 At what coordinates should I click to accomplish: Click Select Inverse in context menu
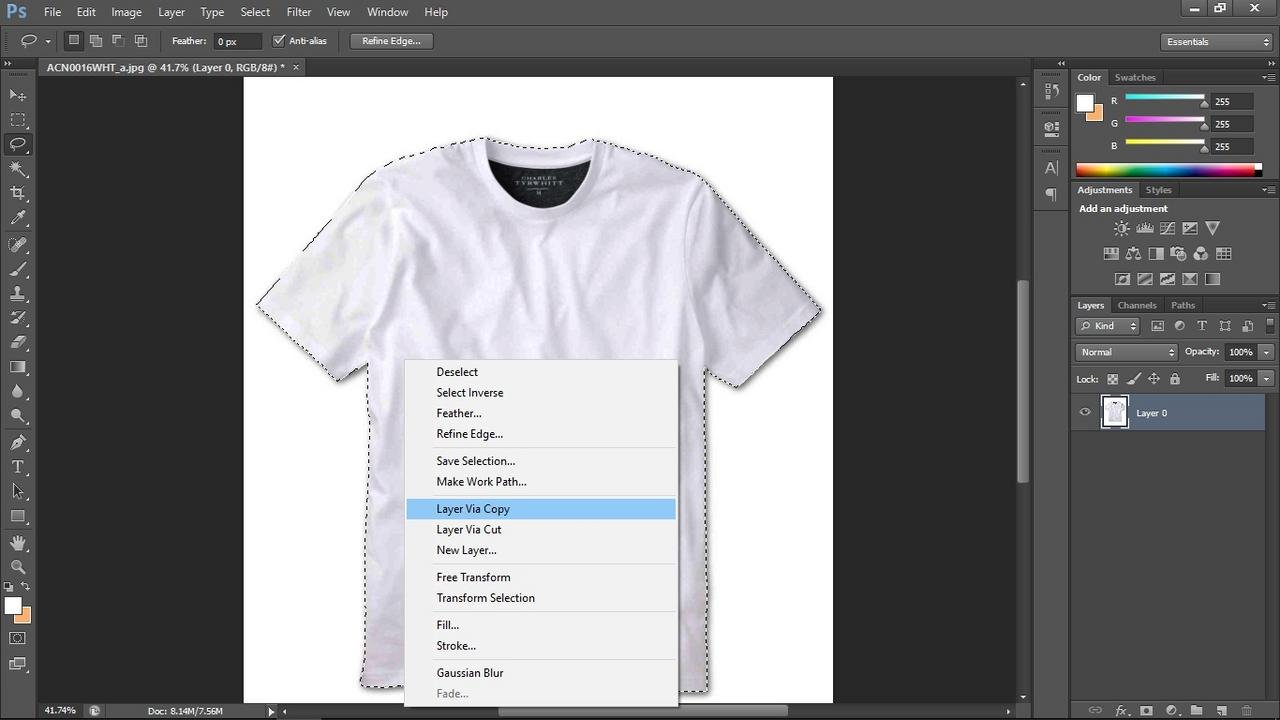pyautogui.click(x=469, y=393)
